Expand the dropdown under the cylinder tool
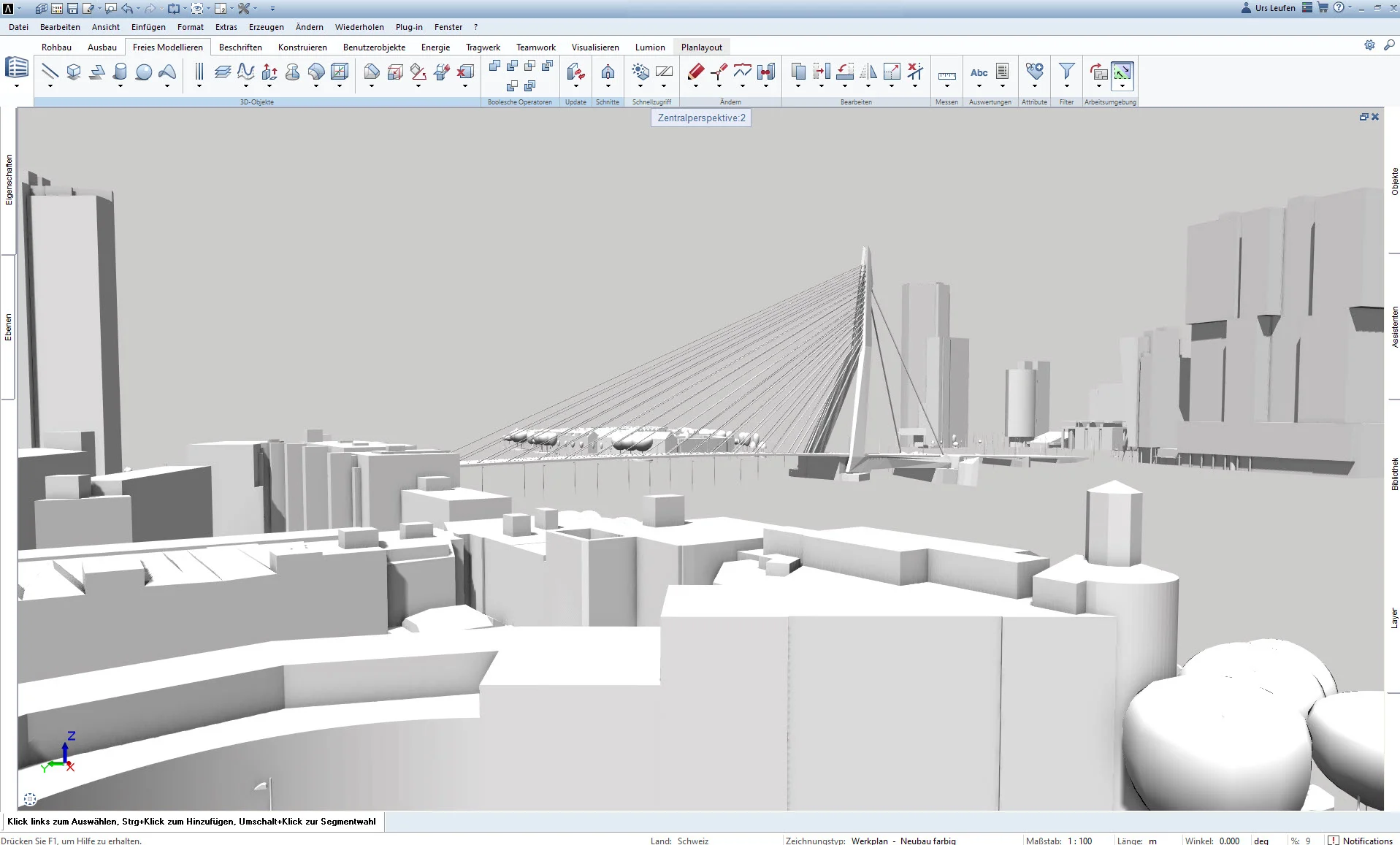The image size is (1400, 845). click(121, 86)
